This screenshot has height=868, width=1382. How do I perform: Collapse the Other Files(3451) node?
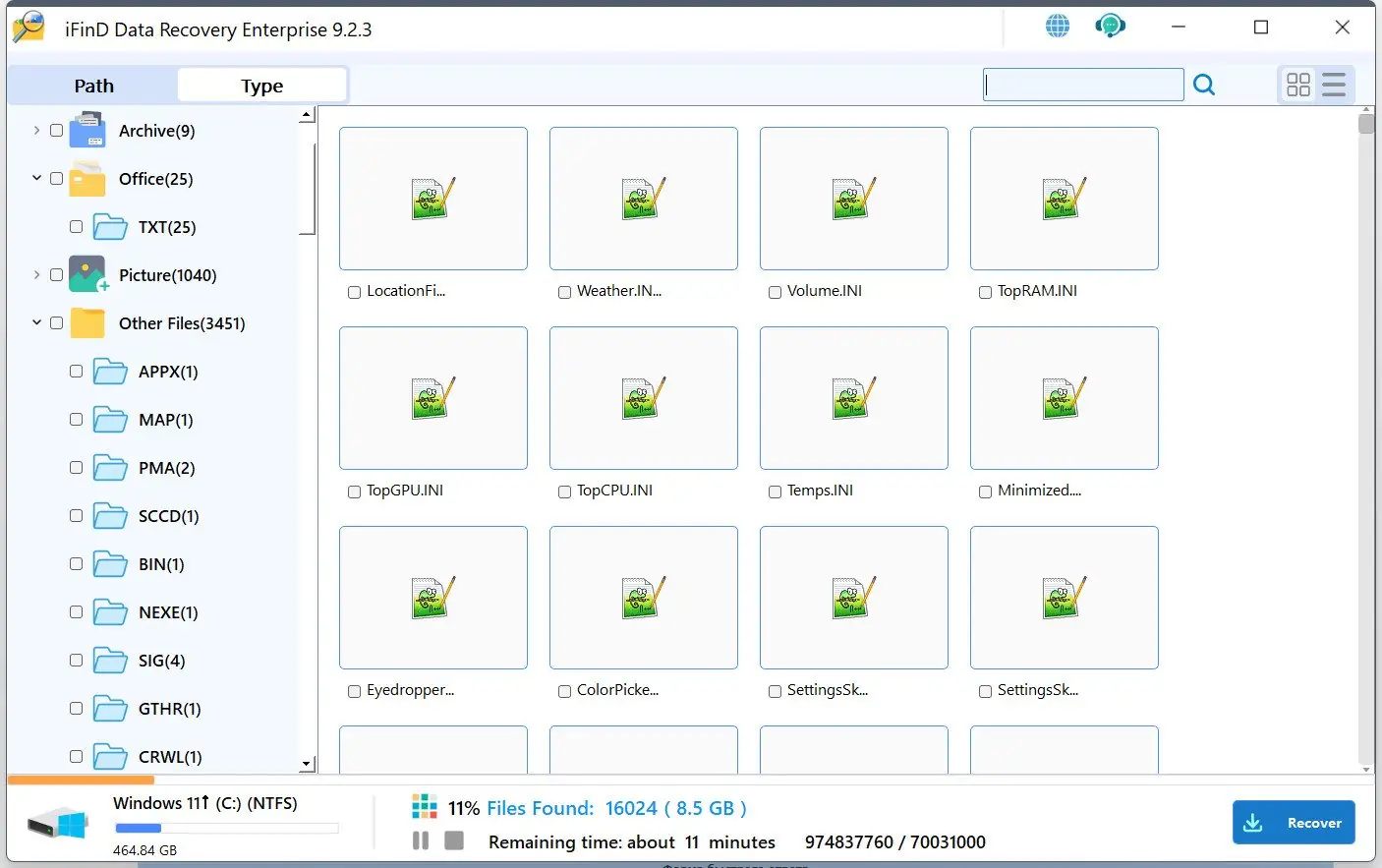click(35, 322)
